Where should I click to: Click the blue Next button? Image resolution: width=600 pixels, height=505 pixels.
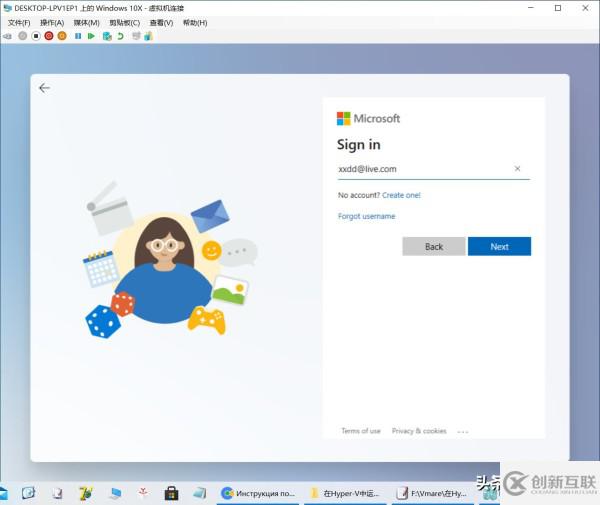click(x=499, y=246)
